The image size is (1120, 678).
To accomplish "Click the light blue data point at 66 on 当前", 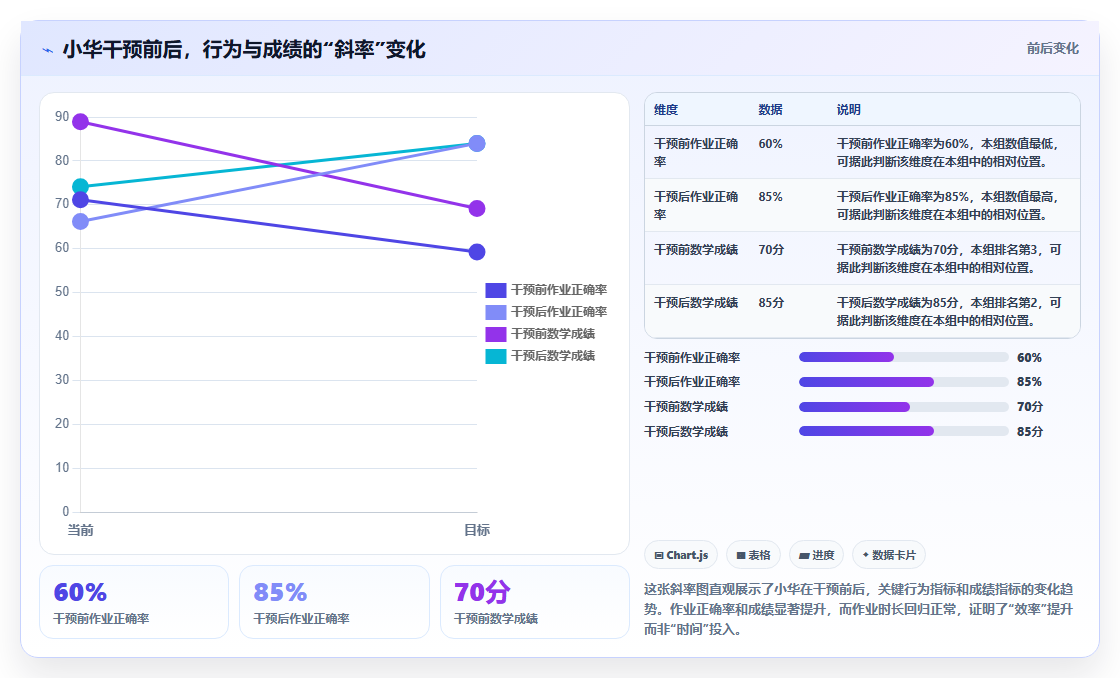I will pos(81,221).
